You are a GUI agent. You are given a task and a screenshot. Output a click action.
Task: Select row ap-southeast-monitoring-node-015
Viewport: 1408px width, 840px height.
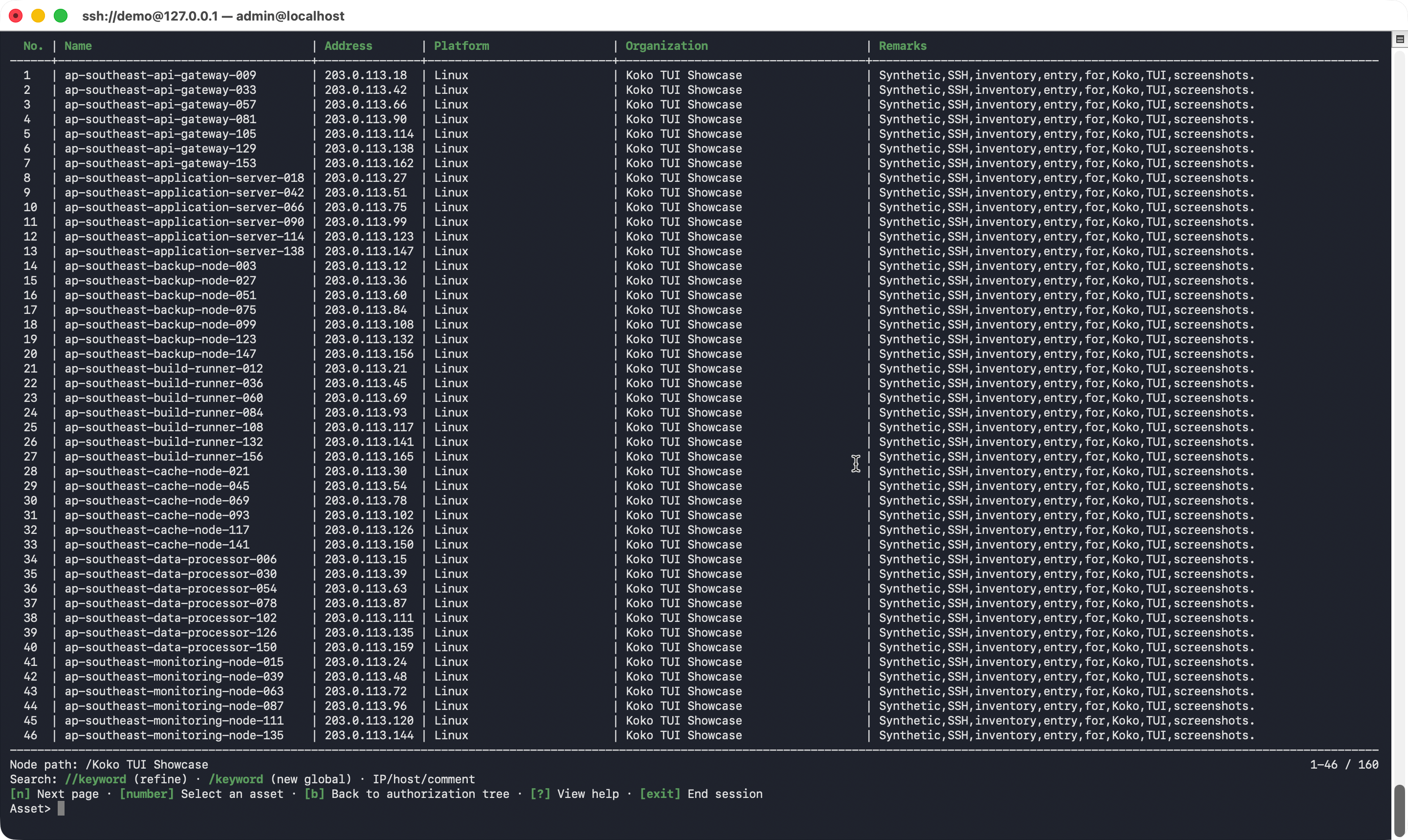694,662
